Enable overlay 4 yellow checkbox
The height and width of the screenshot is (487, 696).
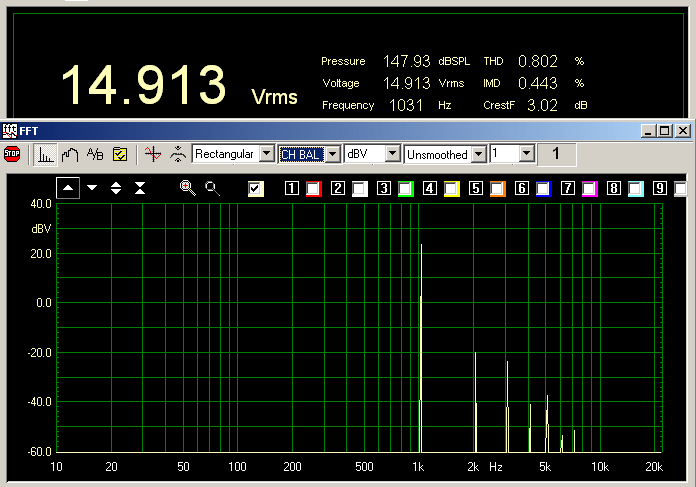tap(451, 188)
